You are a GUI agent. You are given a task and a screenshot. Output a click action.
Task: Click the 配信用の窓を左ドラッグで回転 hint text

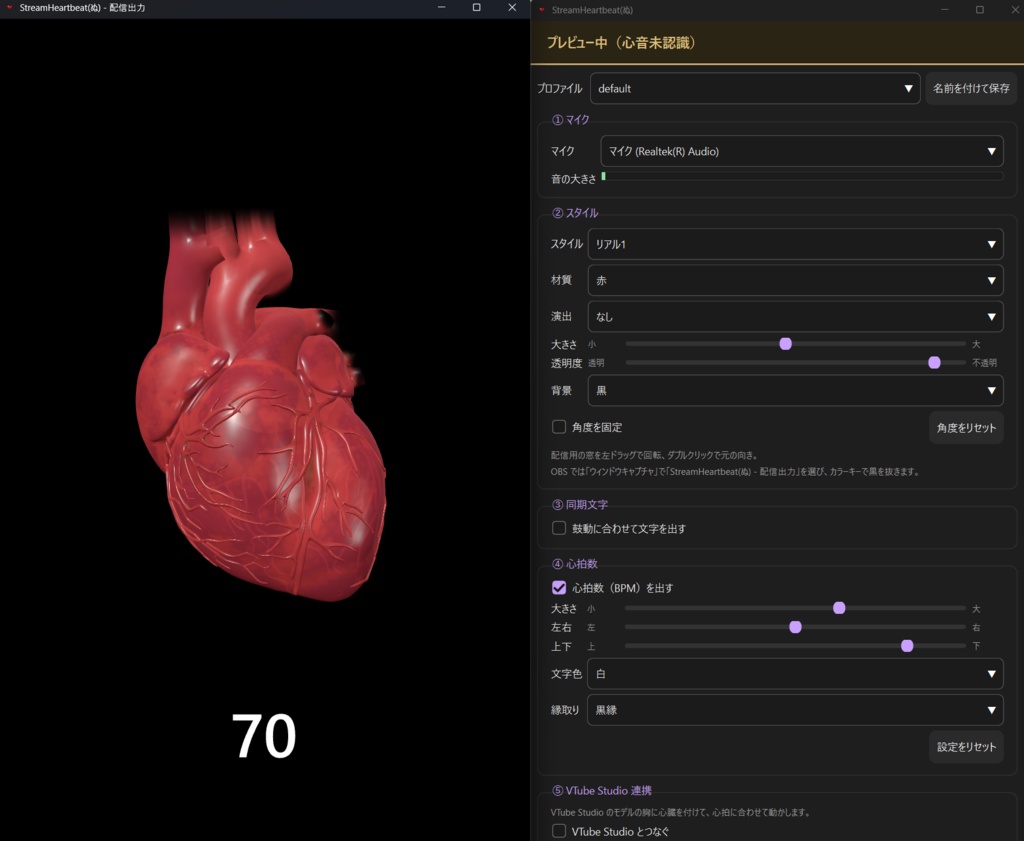654,455
